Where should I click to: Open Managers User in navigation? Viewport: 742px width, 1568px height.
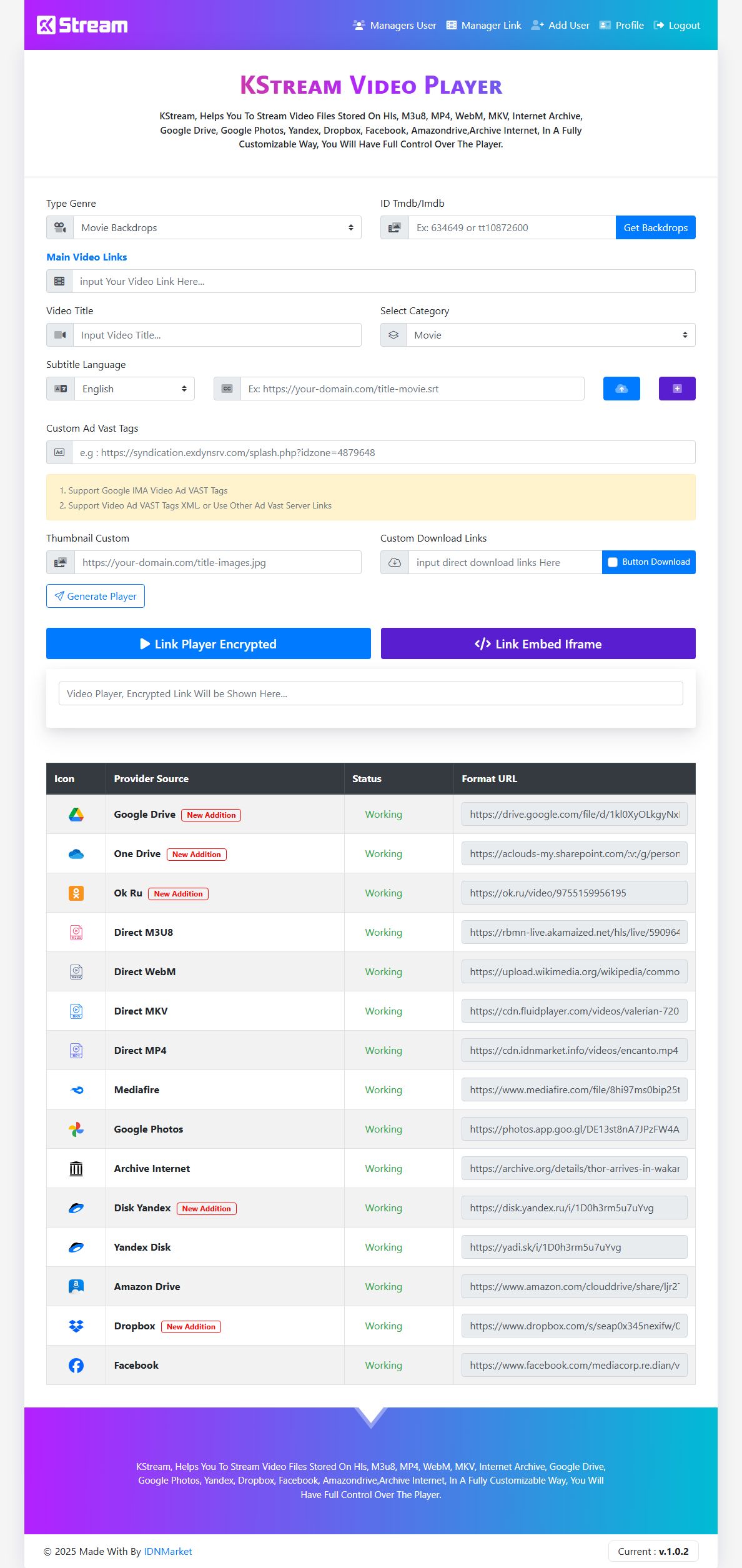pyautogui.click(x=395, y=26)
